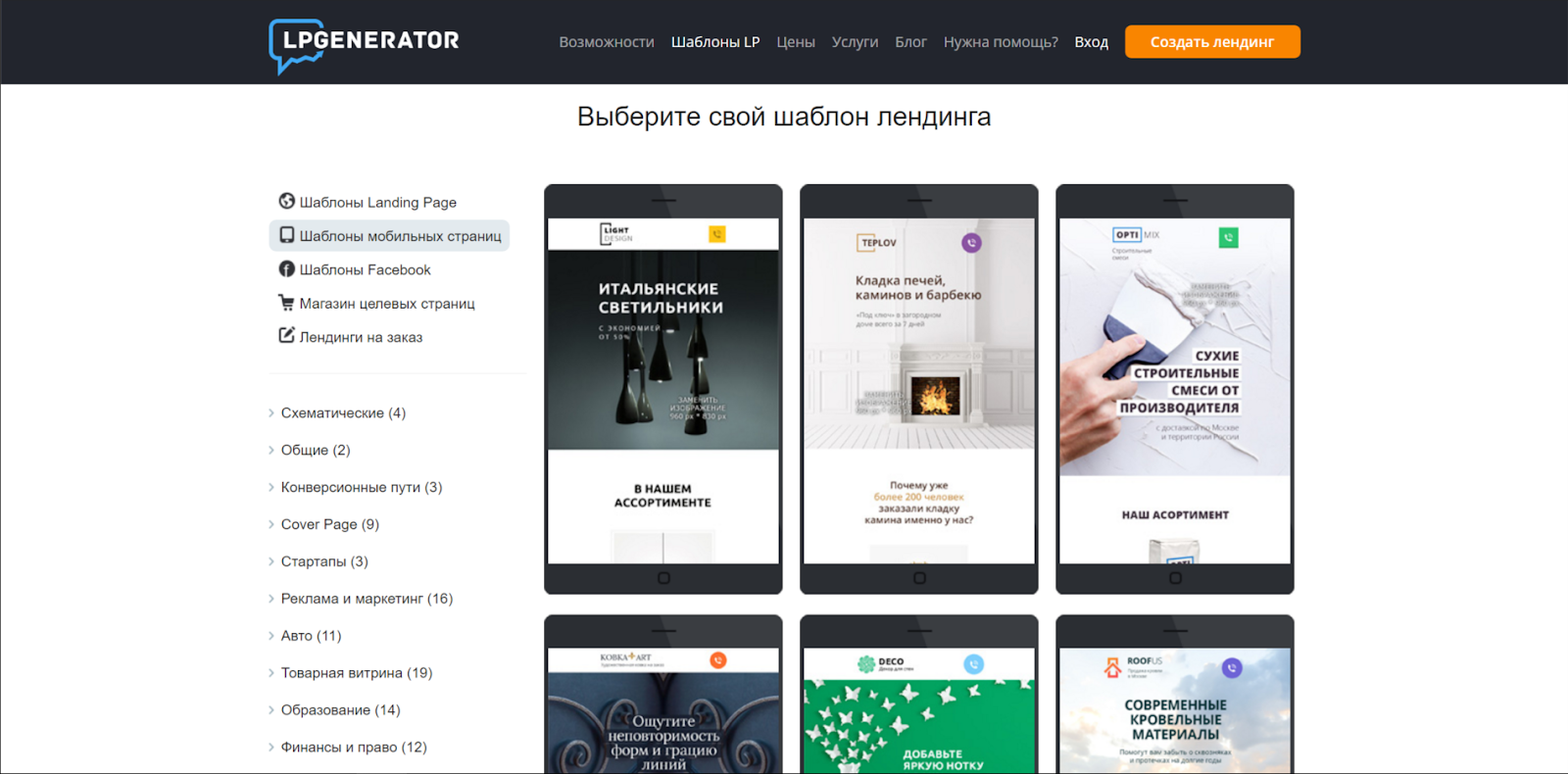The height and width of the screenshot is (774, 1568).
Task: Expand the Cover Page (9) category
Action: click(x=330, y=525)
